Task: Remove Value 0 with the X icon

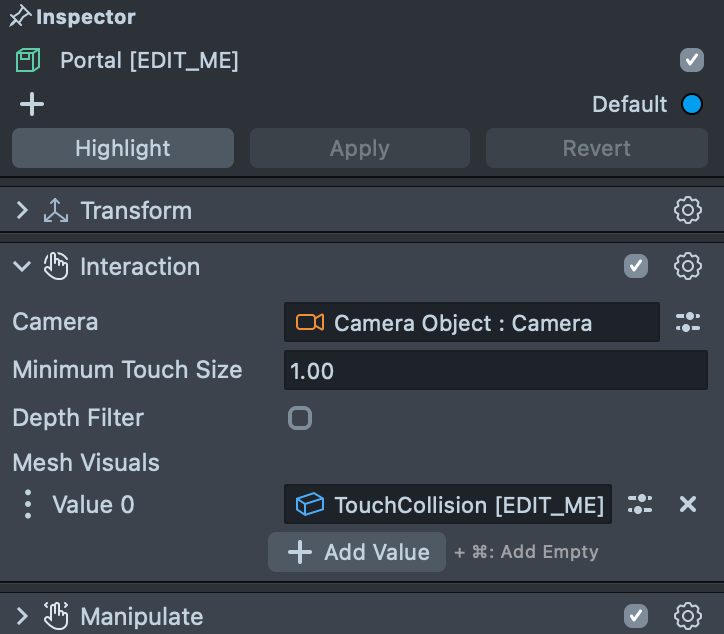Action: pyautogui.click(x=688, y=504)
